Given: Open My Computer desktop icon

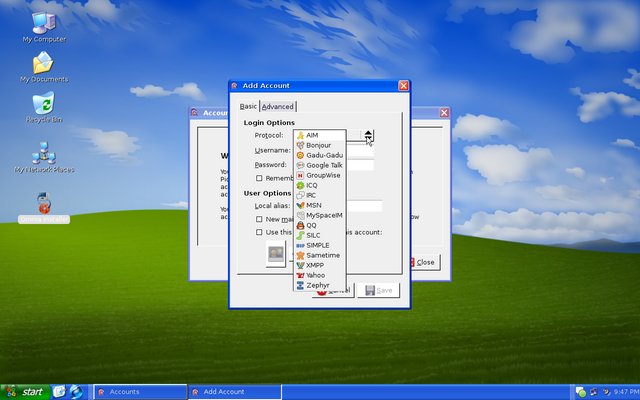Looking at the screenshot, I should (x=44, y=27).
